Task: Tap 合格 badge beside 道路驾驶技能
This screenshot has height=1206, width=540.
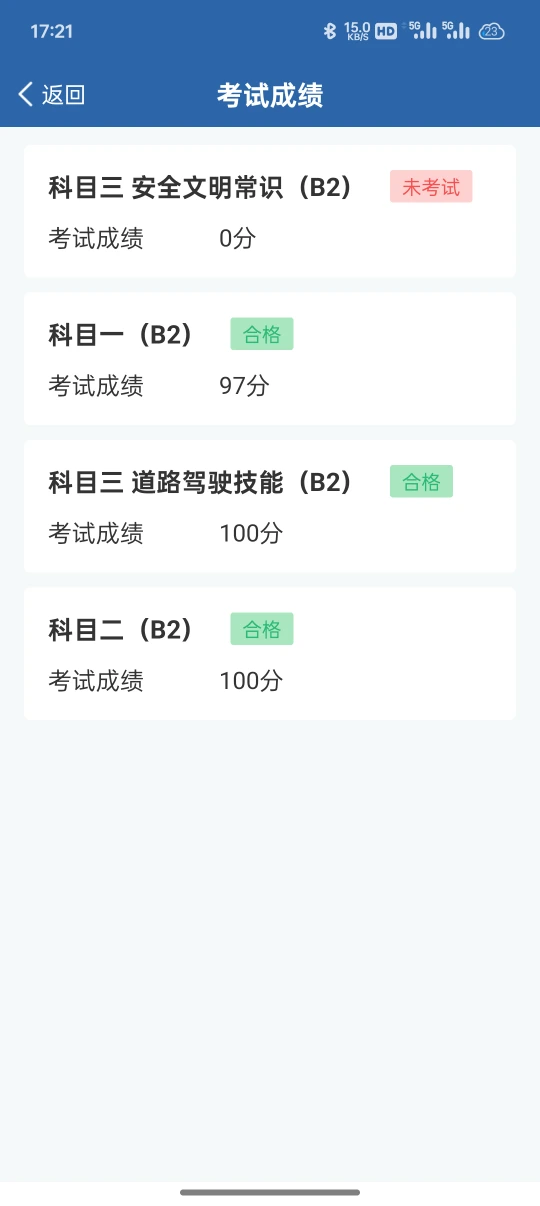Action: click(x=421, y=482)
